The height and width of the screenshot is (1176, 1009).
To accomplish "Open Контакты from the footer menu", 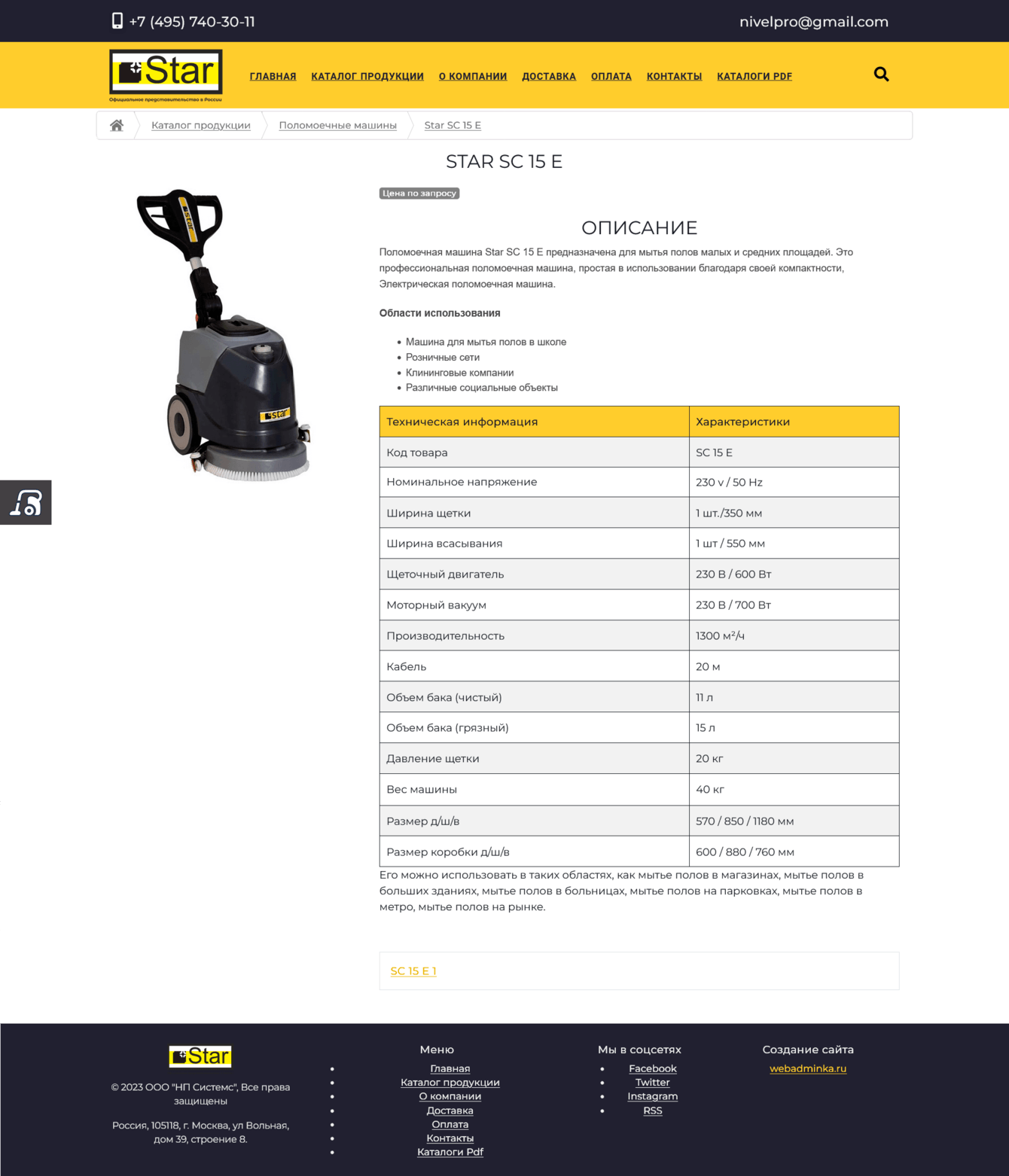I will click(x=450, y=1138).
